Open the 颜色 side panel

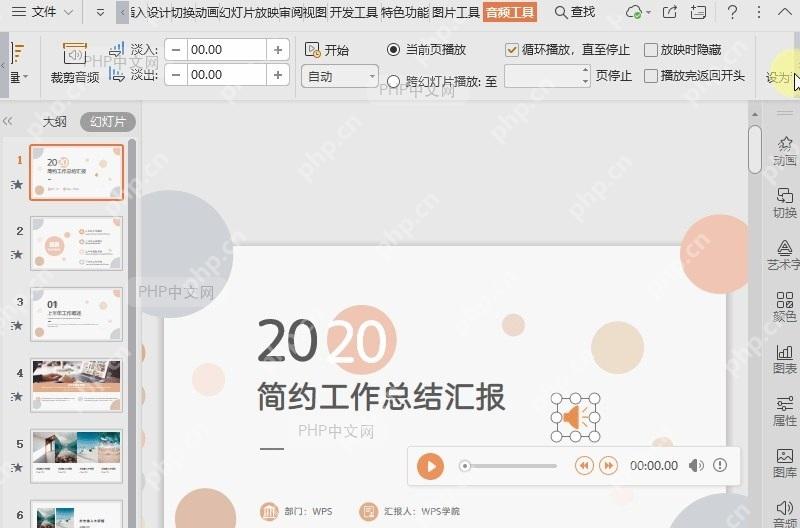point(784,307)
